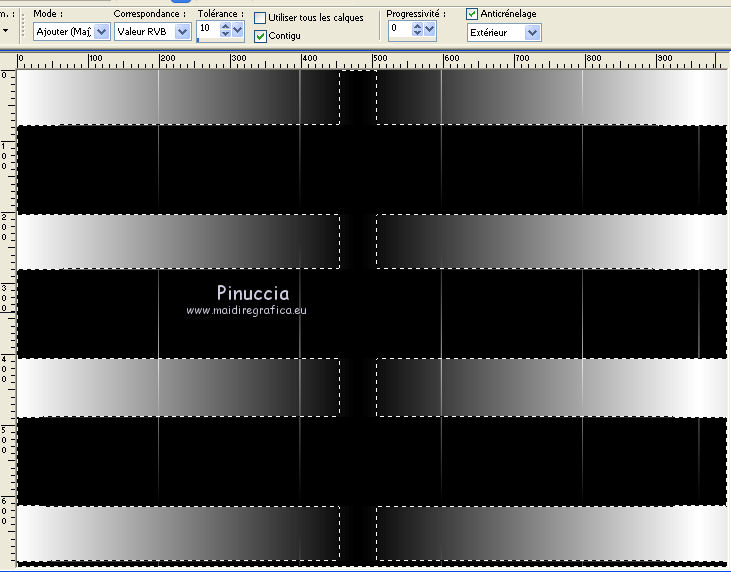731x572 pixels.
Task: Decrease Progressivité with the down stepper arrow
Action: (x=417, y=34)
